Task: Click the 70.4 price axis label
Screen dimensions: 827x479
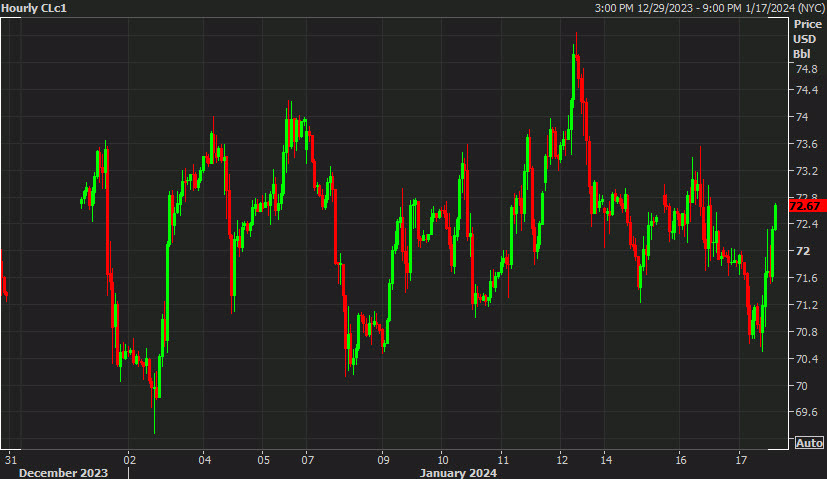Action: click(x=806, y=359)
